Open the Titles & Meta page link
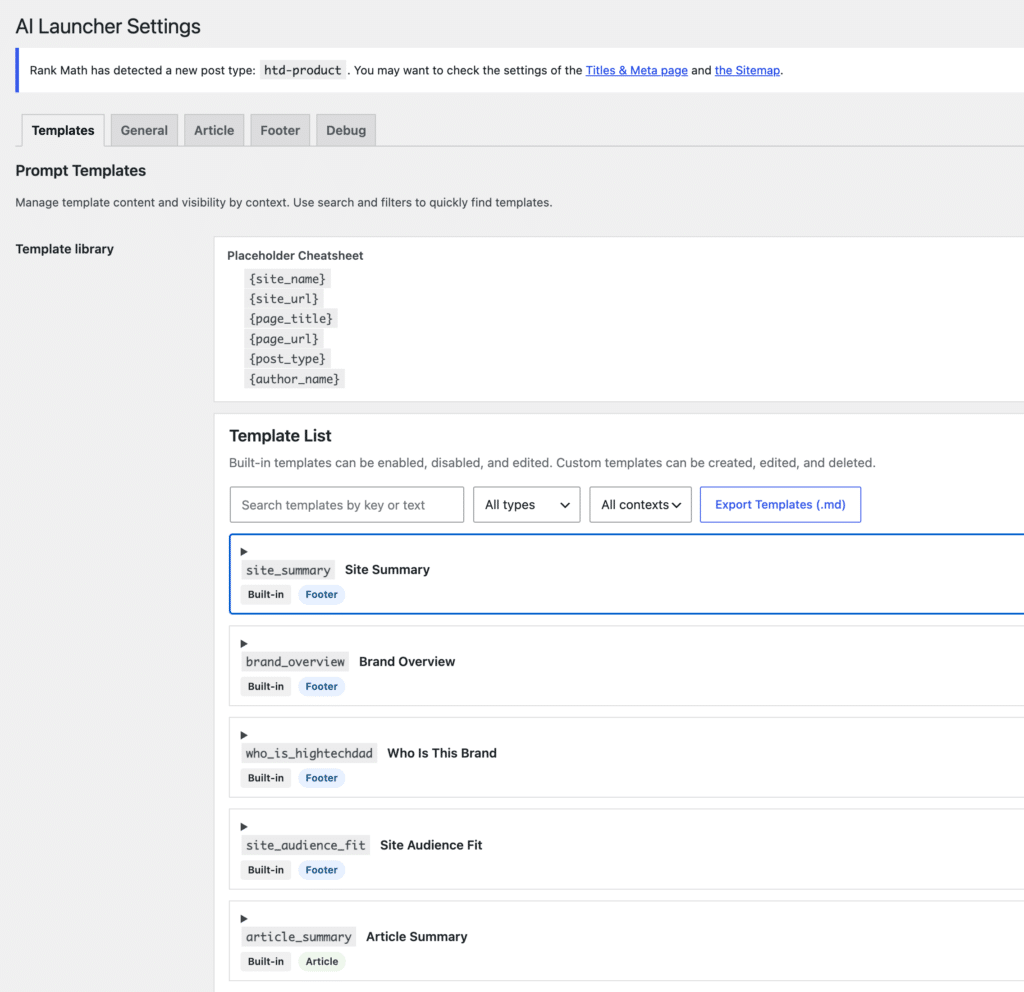The width and height of the screenshot is (1024, 992). [x=637, y=71]
